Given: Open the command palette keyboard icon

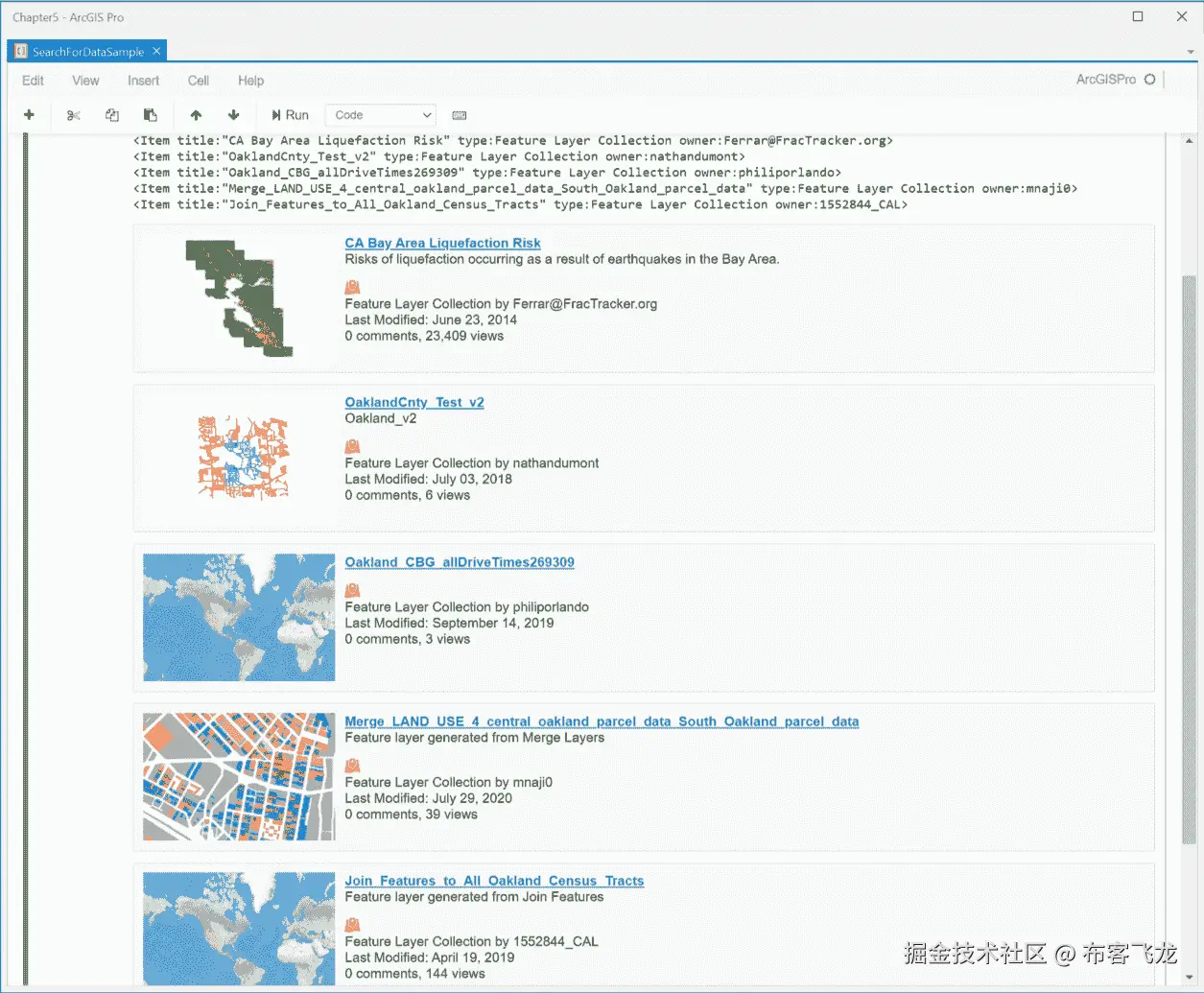Looking at the screenshot, I should tap(460, 115).
